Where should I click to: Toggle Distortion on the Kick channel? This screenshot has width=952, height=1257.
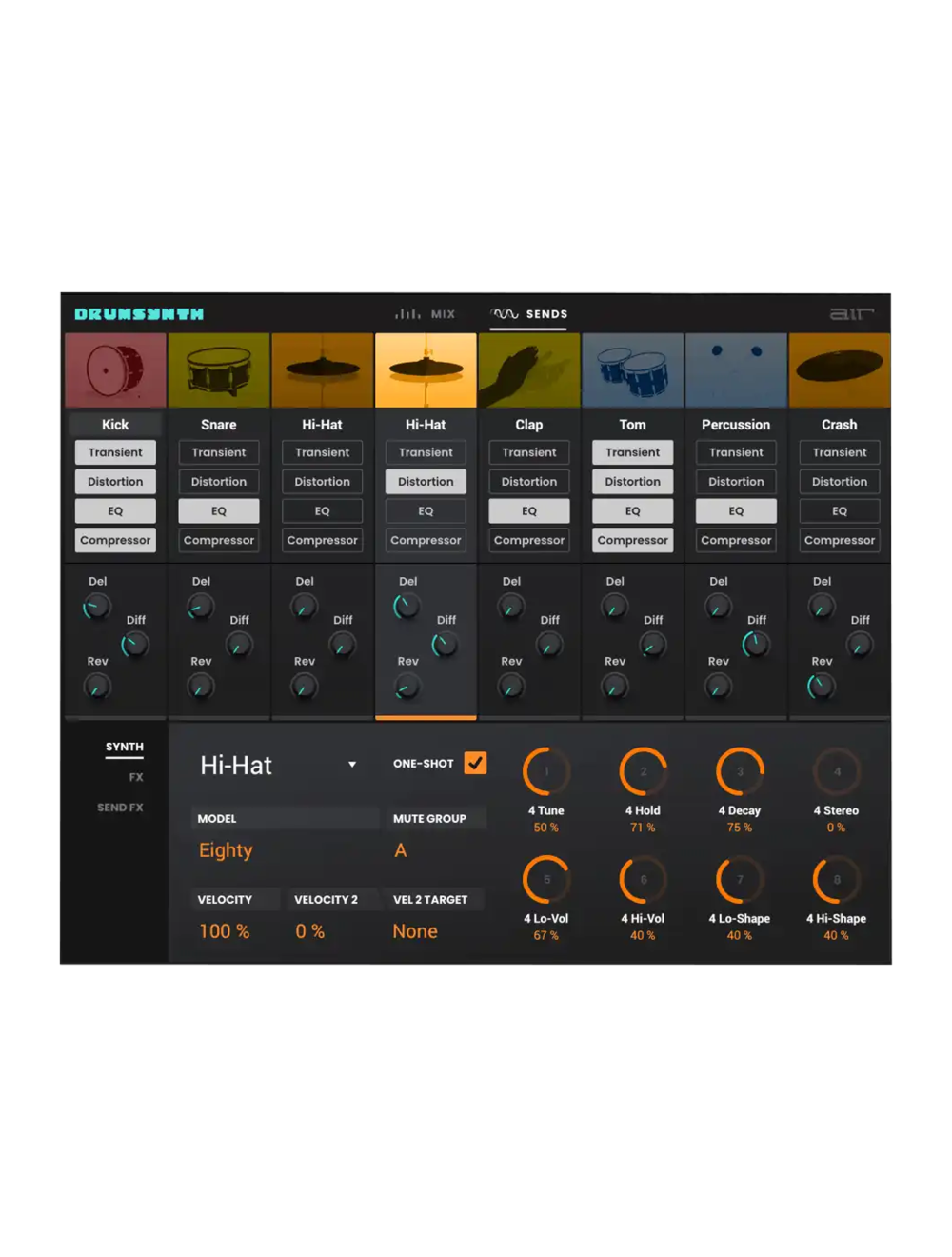[115, 481]
